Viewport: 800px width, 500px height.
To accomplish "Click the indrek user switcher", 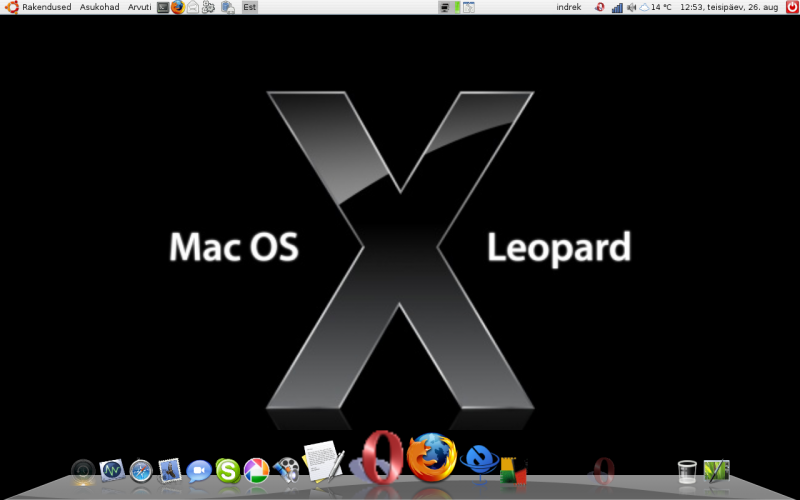I will [569, 7].
